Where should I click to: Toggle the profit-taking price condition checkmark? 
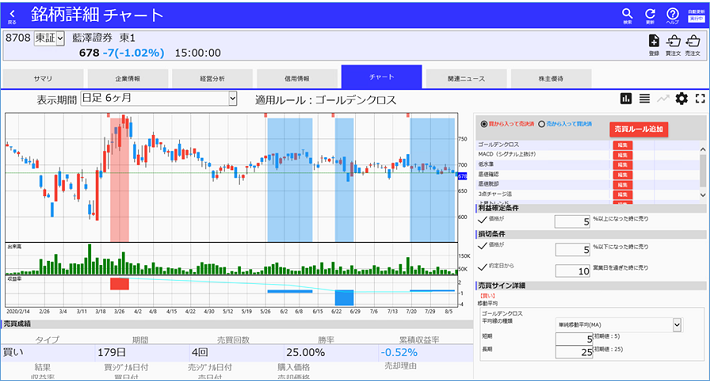coord(483,220)
